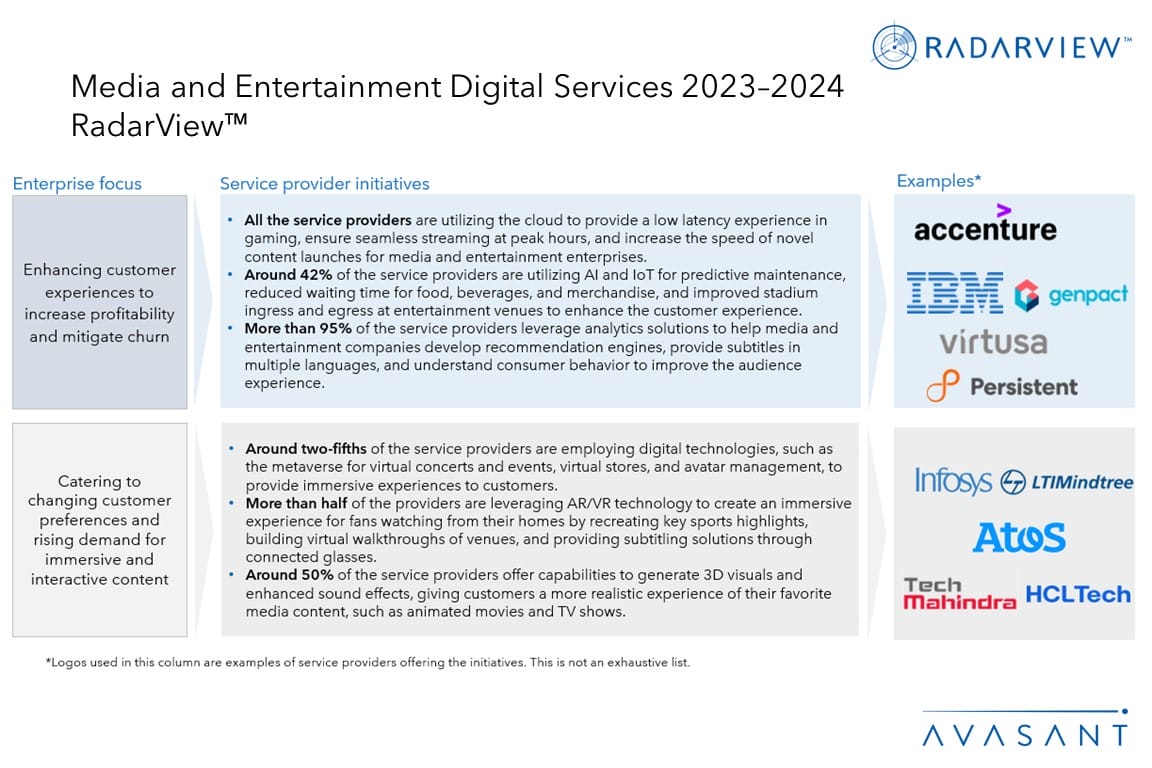Click the 'Service provider initiatives' heading
Screen dimensions: 1152x768
pos(324,183)
